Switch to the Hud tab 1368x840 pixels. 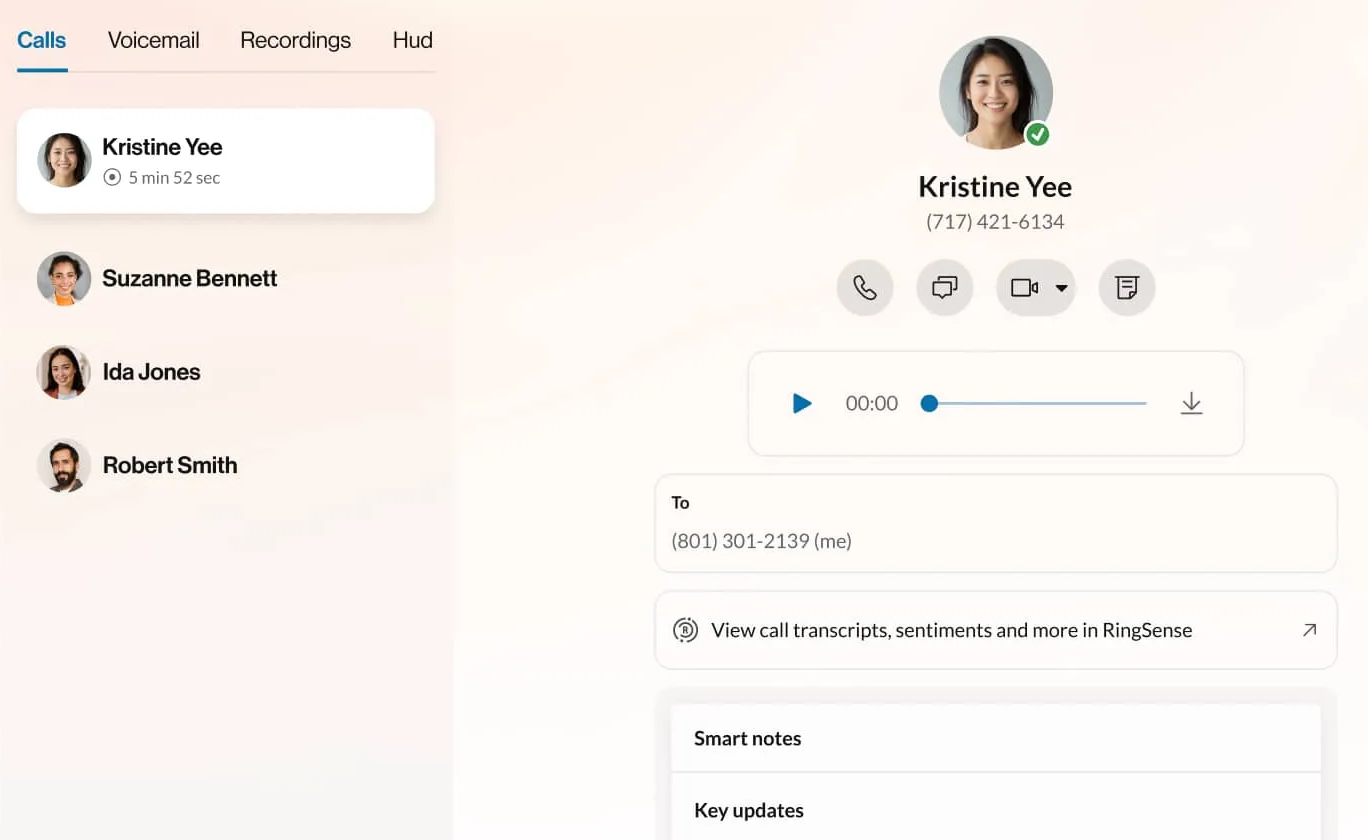412,41
